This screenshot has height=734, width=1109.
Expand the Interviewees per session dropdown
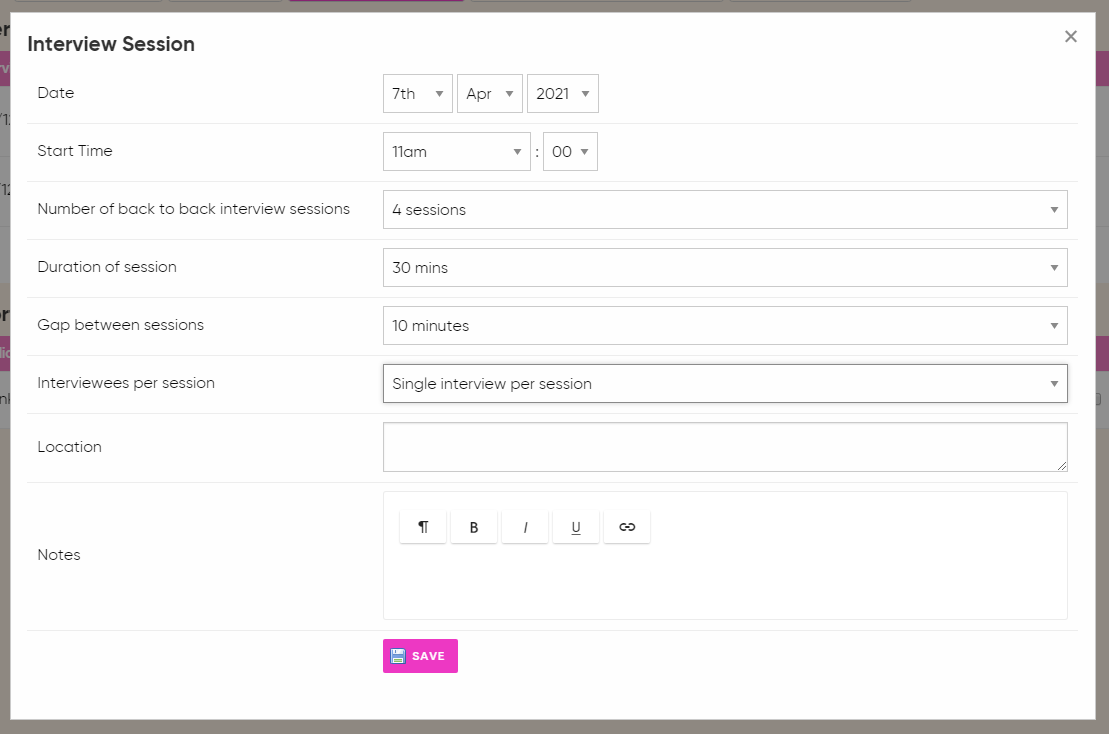pyautogui.click(x=724, y=384)
